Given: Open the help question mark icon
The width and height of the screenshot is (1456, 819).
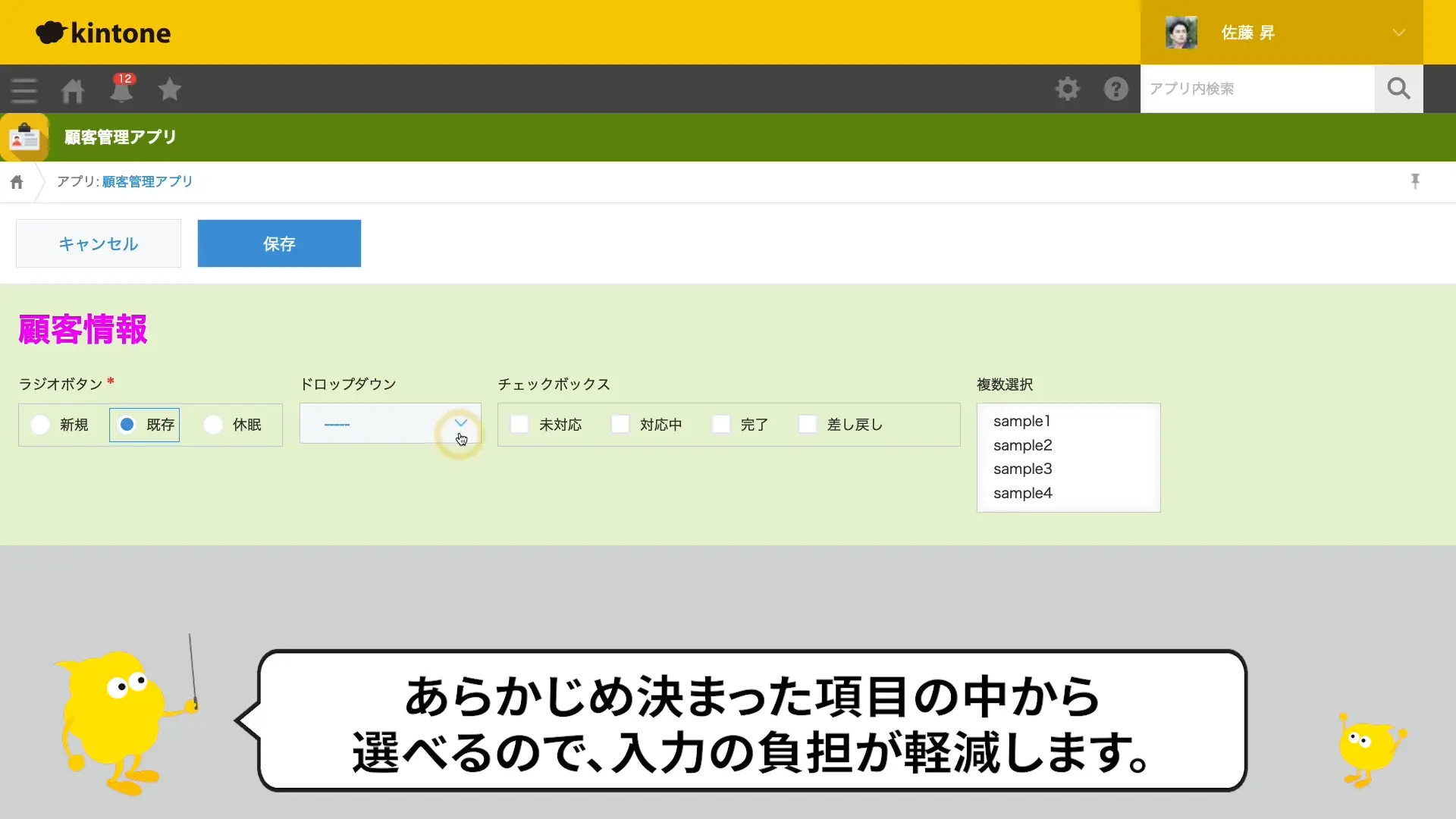Looking at the screenshot, I should 1116,89.
